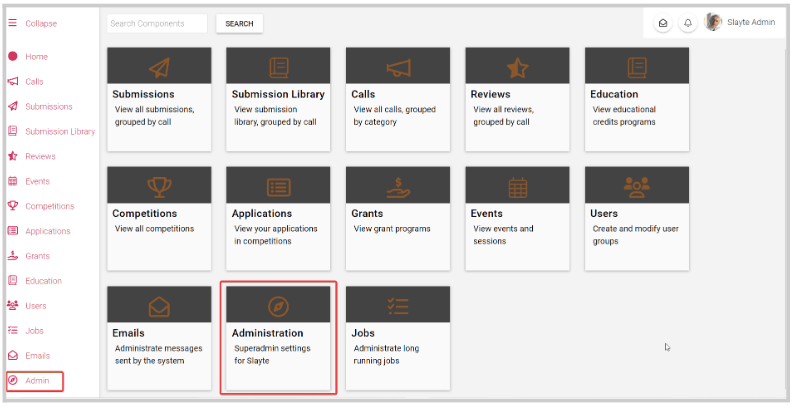793x408 pixels.
Task: Open the Submission Library card title
Action: point(278,94)
